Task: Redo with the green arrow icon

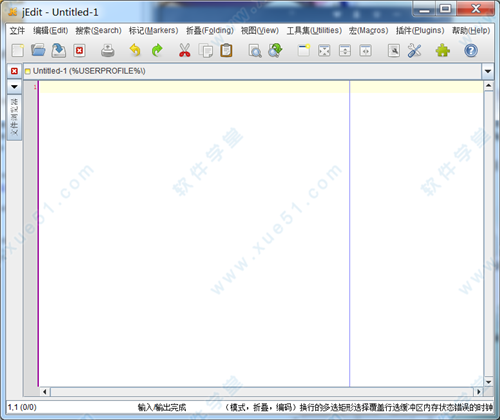Action: coord(157,50)
